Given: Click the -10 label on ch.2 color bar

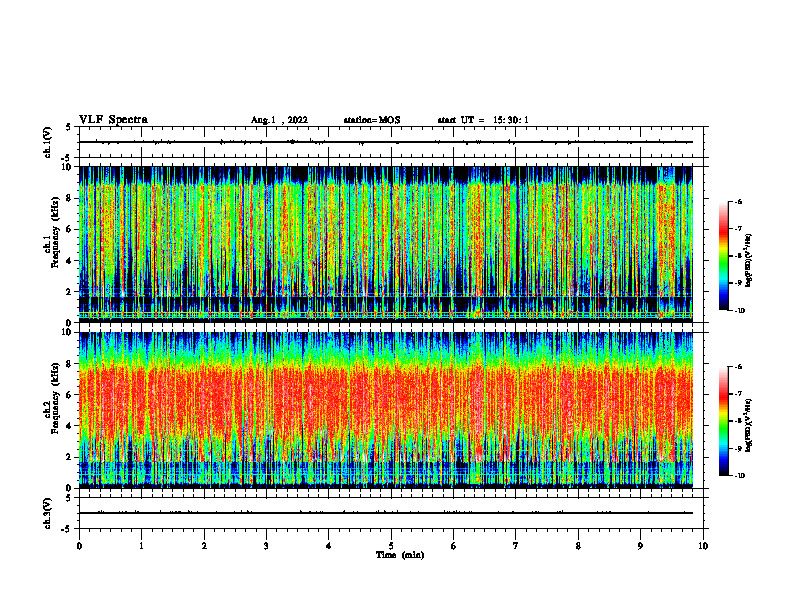Looking at the screenshot, I should [740, 476].
